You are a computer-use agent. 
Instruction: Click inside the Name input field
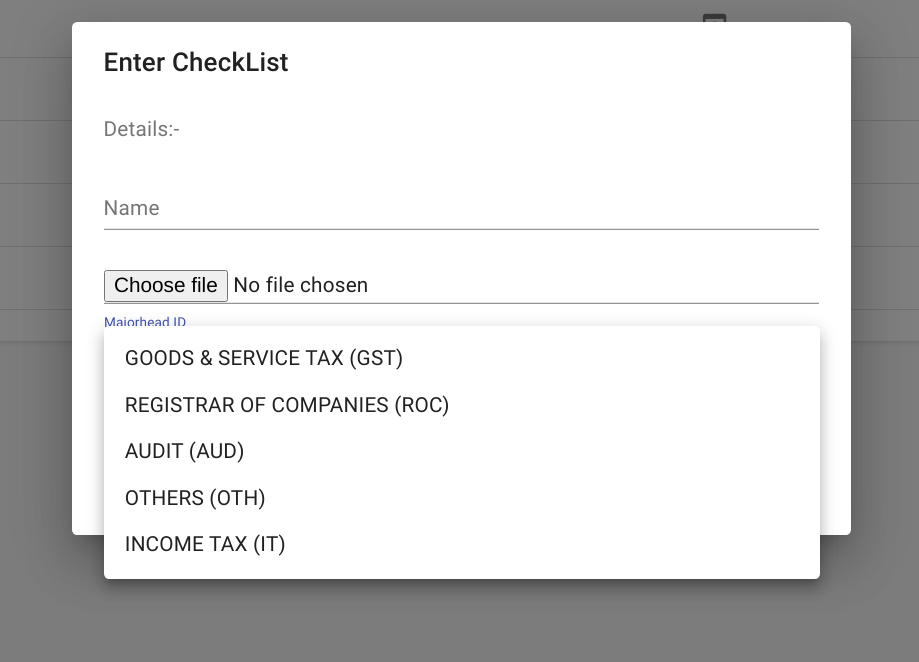point(400,210)
